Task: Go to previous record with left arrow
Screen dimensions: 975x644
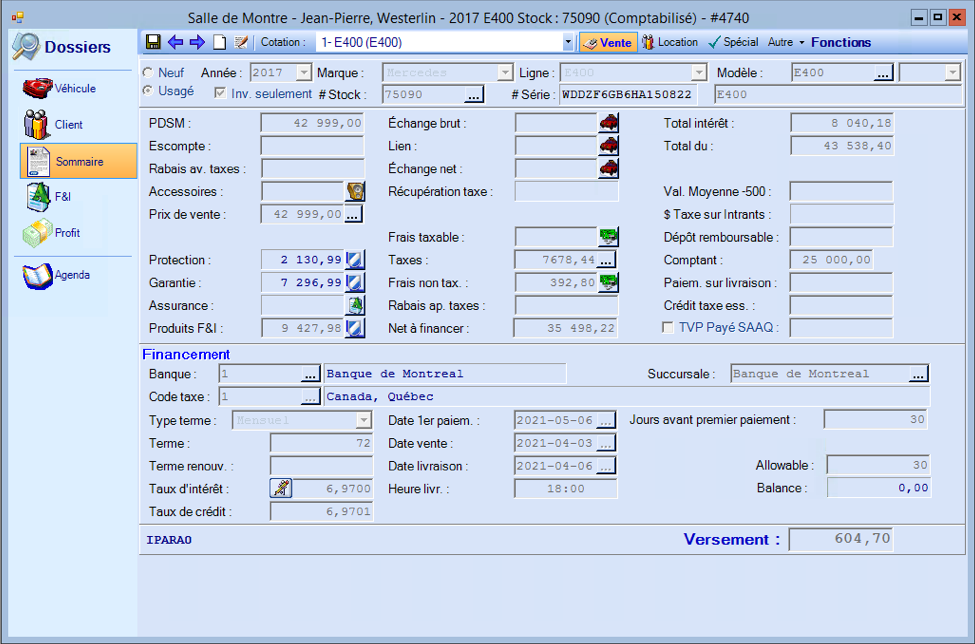Action: [x=175, y=42]
